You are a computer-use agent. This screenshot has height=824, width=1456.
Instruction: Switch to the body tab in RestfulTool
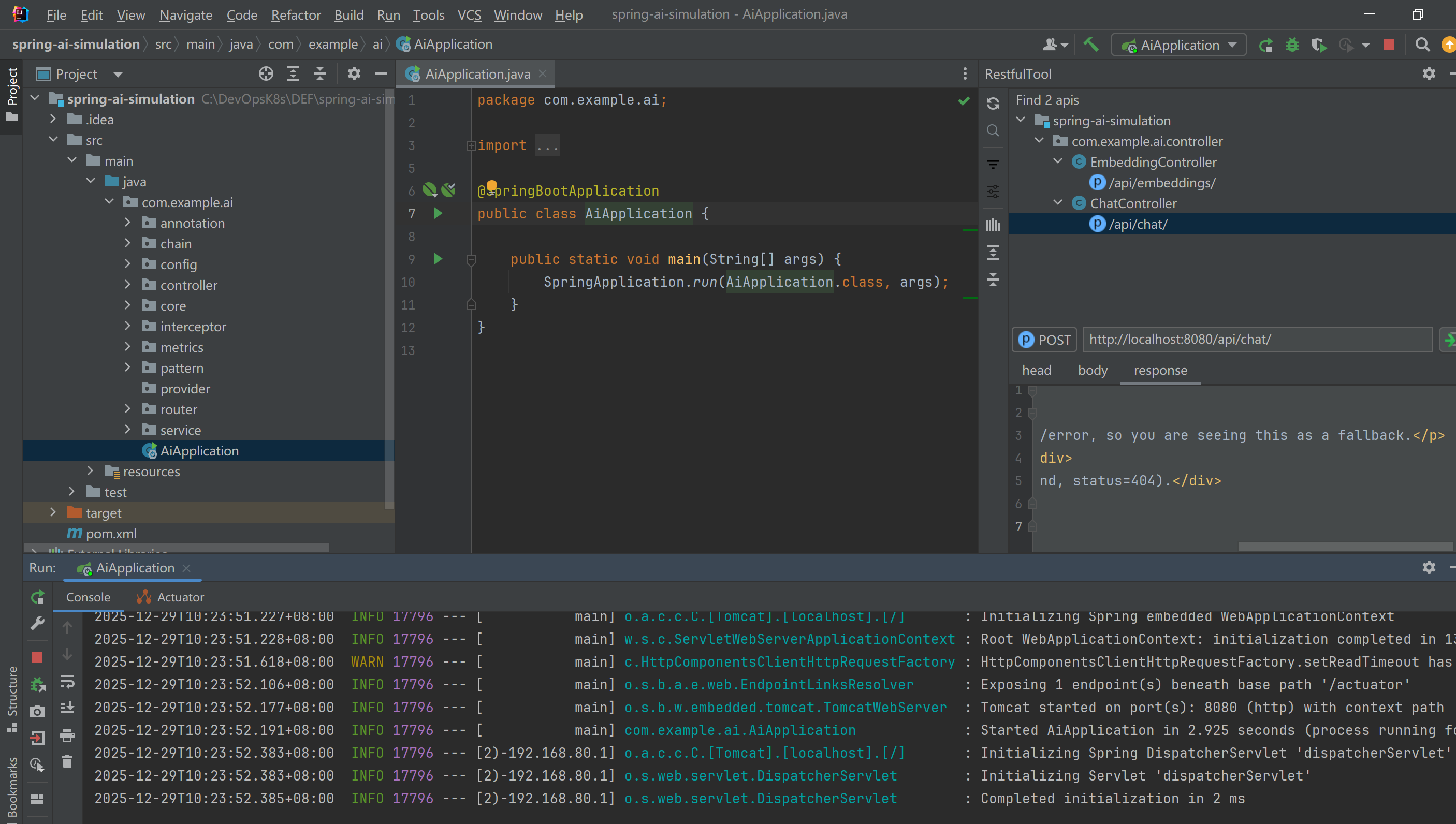pos(1092,370)
